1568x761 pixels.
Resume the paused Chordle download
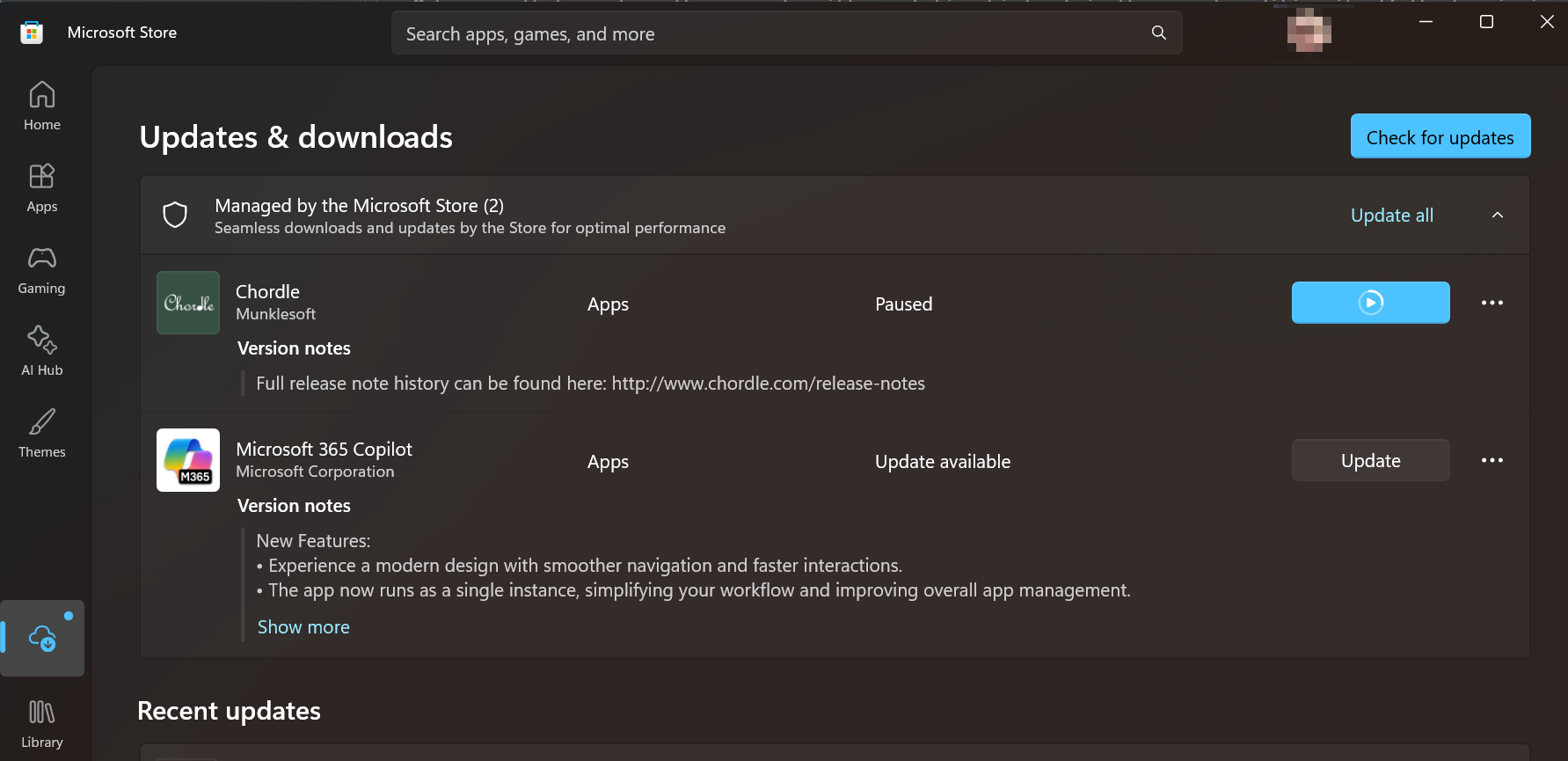pyautogui.click(x=1370, y=303)
